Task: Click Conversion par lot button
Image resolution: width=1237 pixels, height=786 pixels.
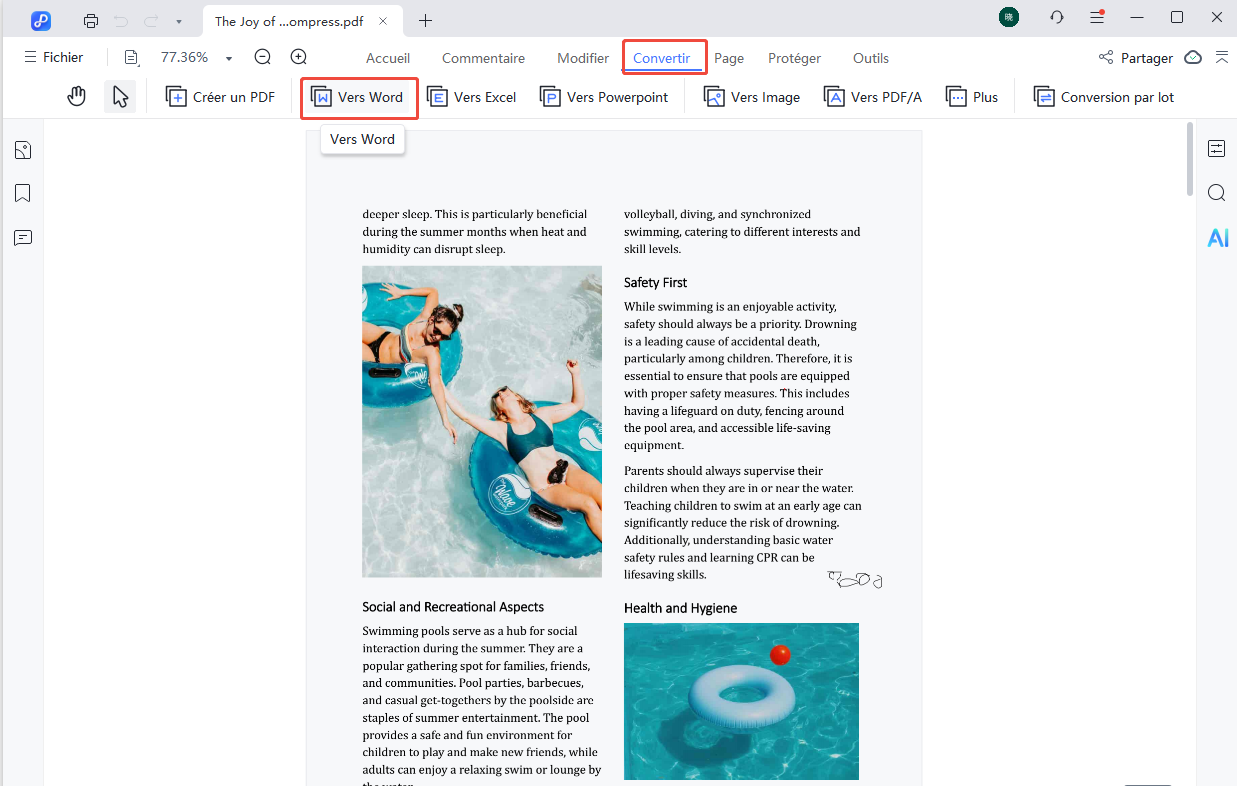Action: pyautogui.click(x=1104, y=97)
